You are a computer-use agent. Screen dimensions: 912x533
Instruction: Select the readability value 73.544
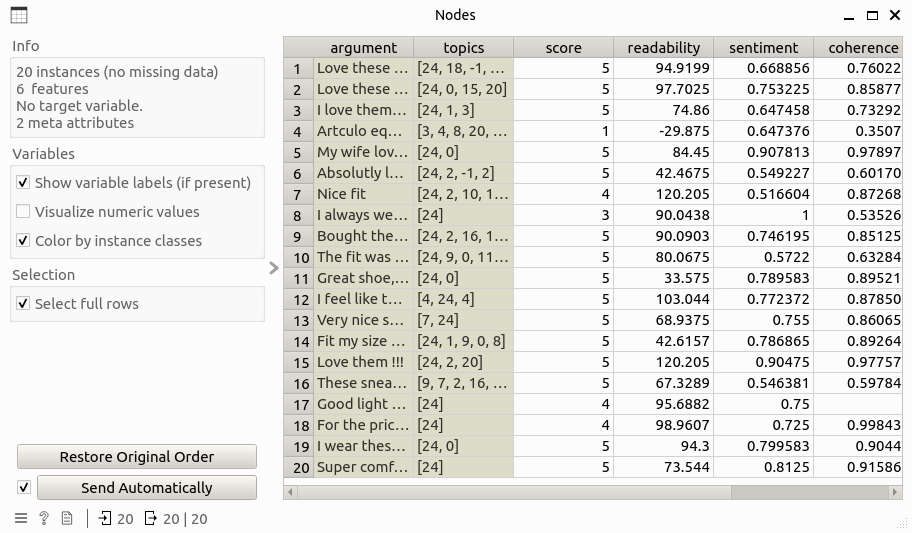point(664,467)
